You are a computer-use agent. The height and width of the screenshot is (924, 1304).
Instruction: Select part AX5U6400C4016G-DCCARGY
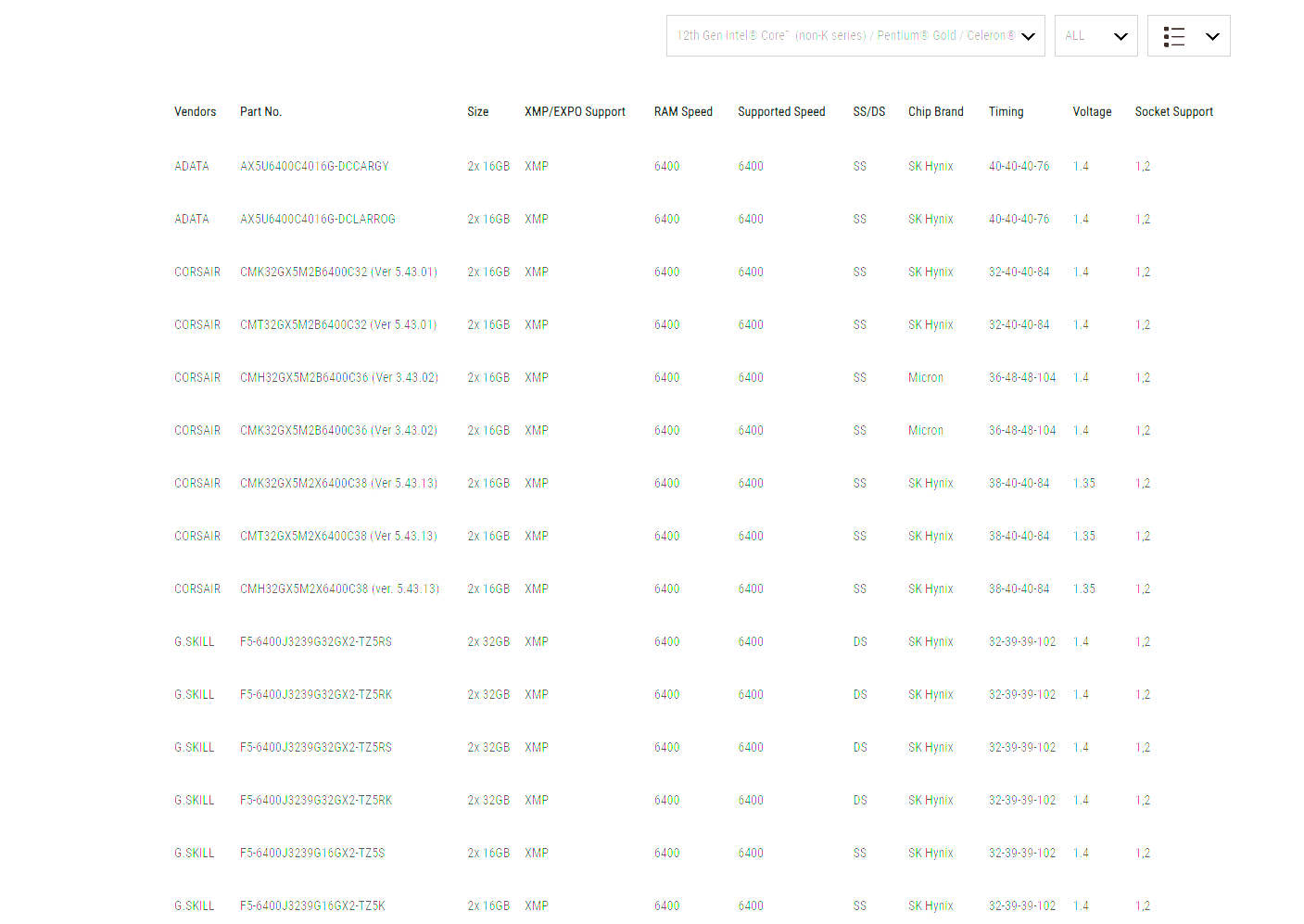pos(314,167)
